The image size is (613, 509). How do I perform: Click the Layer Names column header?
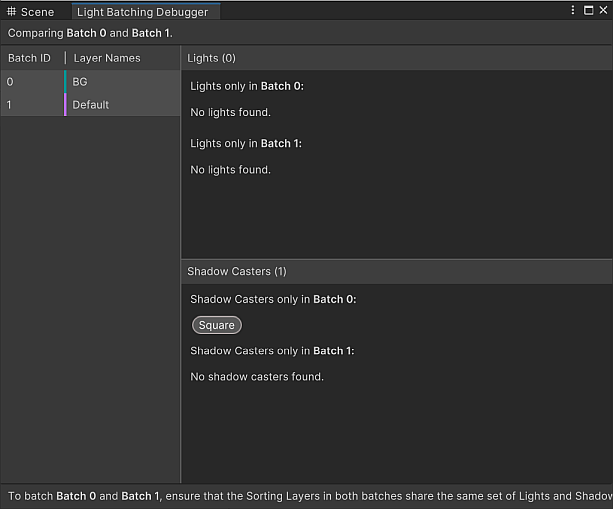point(107,58)
